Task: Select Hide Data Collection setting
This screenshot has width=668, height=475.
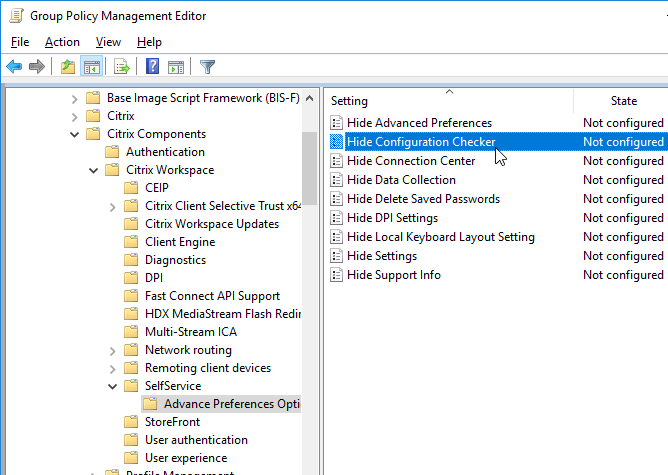Action: pos(401,180)
